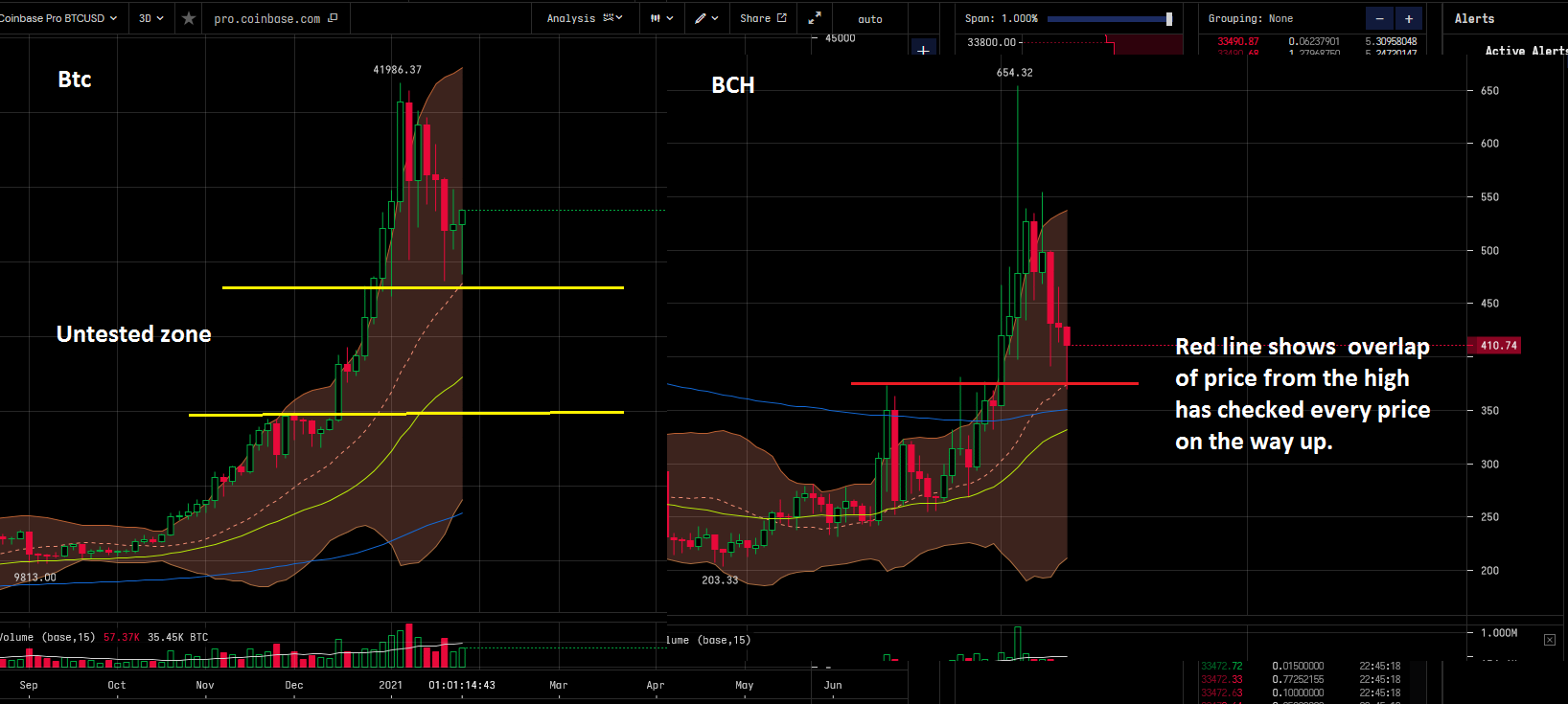Toggle the auto scale button

[870, 19]
